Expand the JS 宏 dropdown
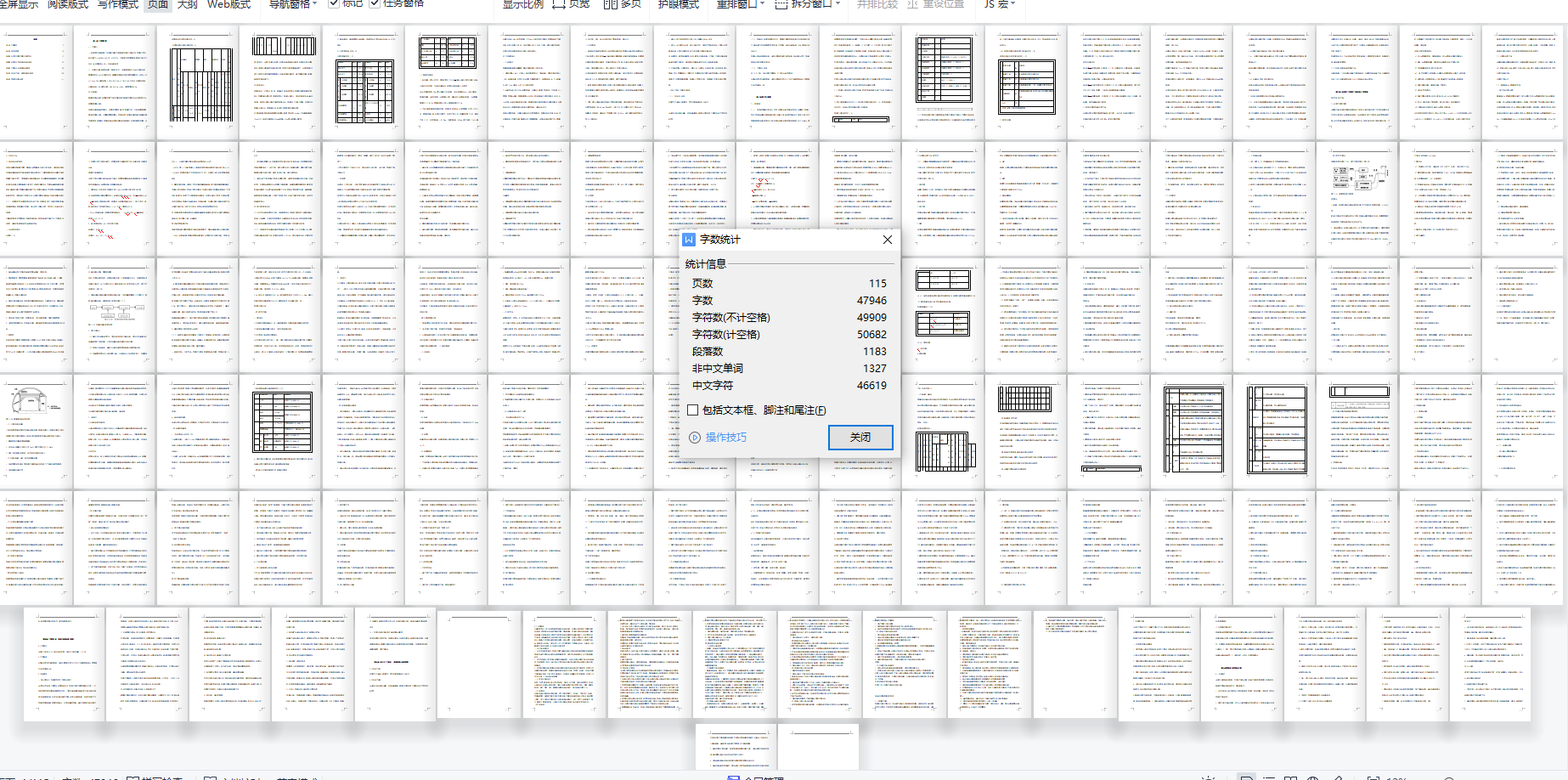This screenshot has width=1568, height=780. (999, 4)
